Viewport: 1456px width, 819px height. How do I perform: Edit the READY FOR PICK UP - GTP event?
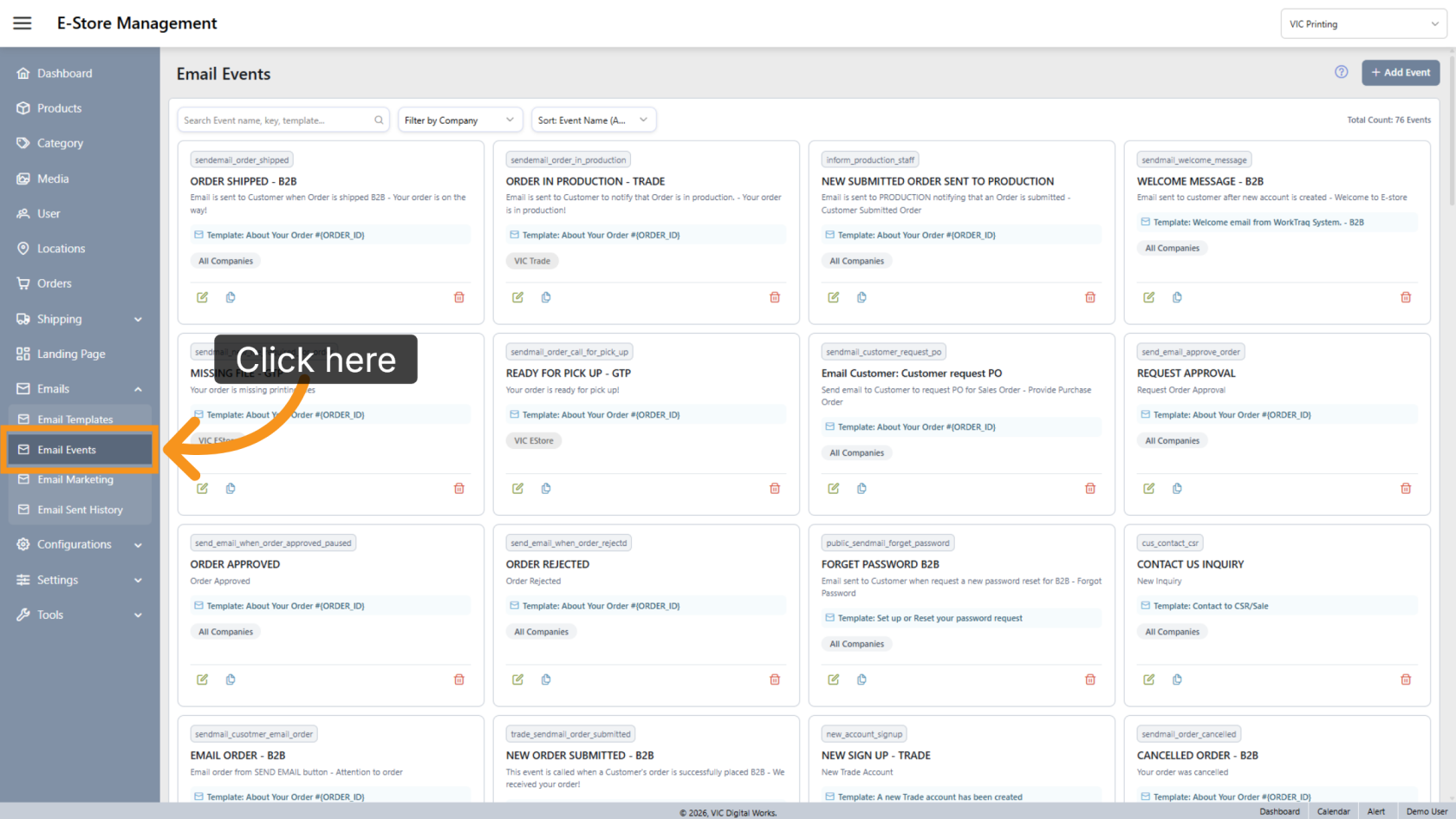click(517, 489)
